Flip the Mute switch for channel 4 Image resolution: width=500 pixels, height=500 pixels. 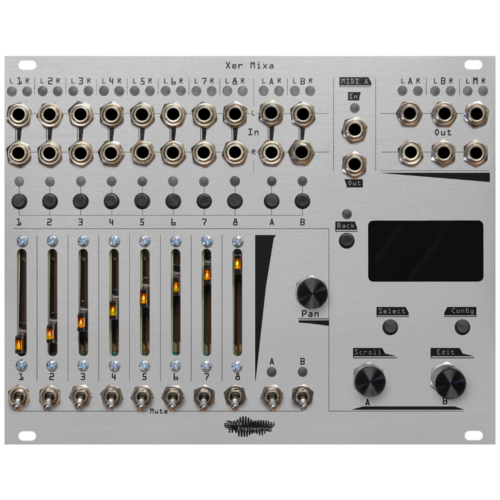(111, 398)
